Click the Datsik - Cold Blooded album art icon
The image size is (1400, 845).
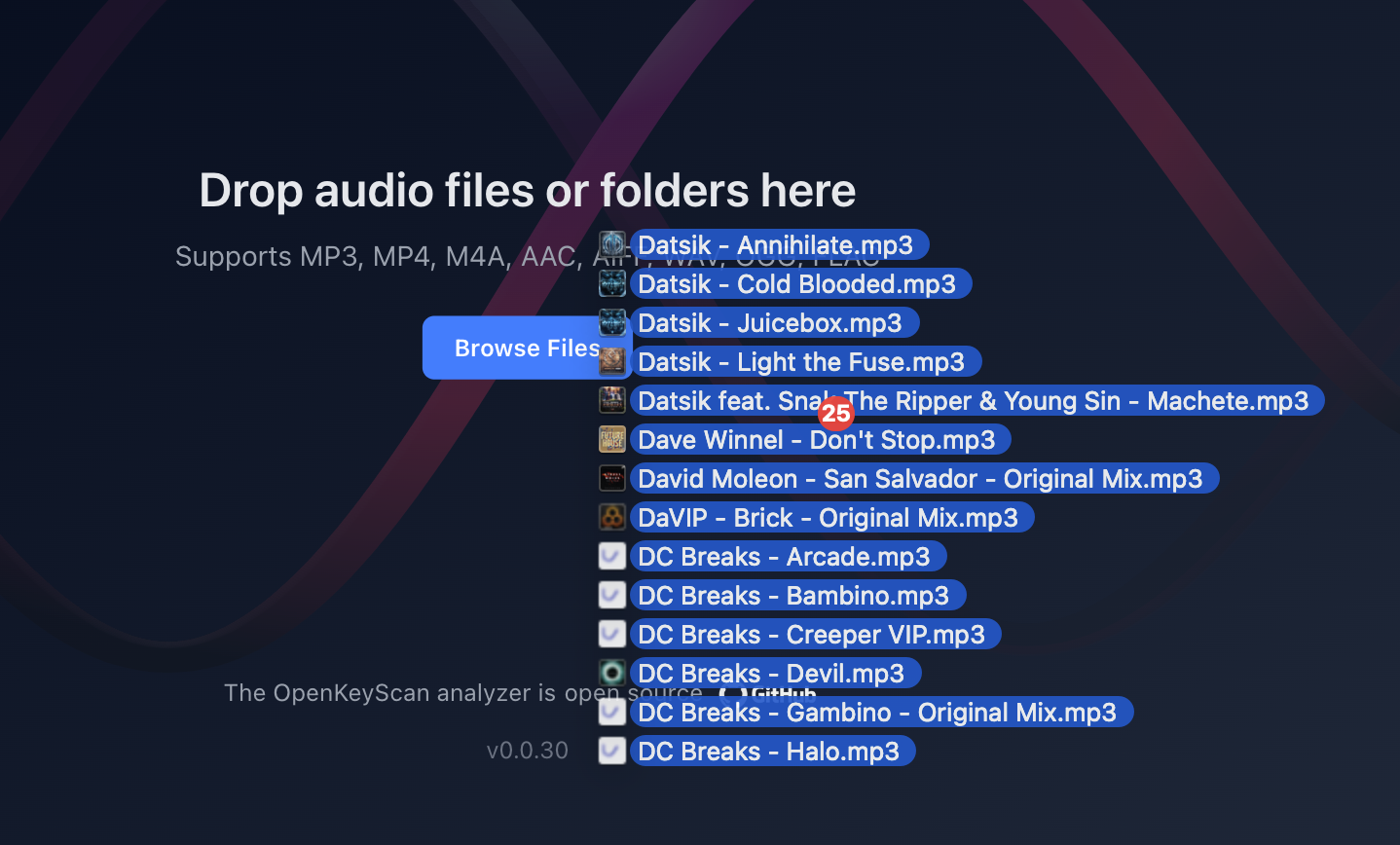pos(612,282)
